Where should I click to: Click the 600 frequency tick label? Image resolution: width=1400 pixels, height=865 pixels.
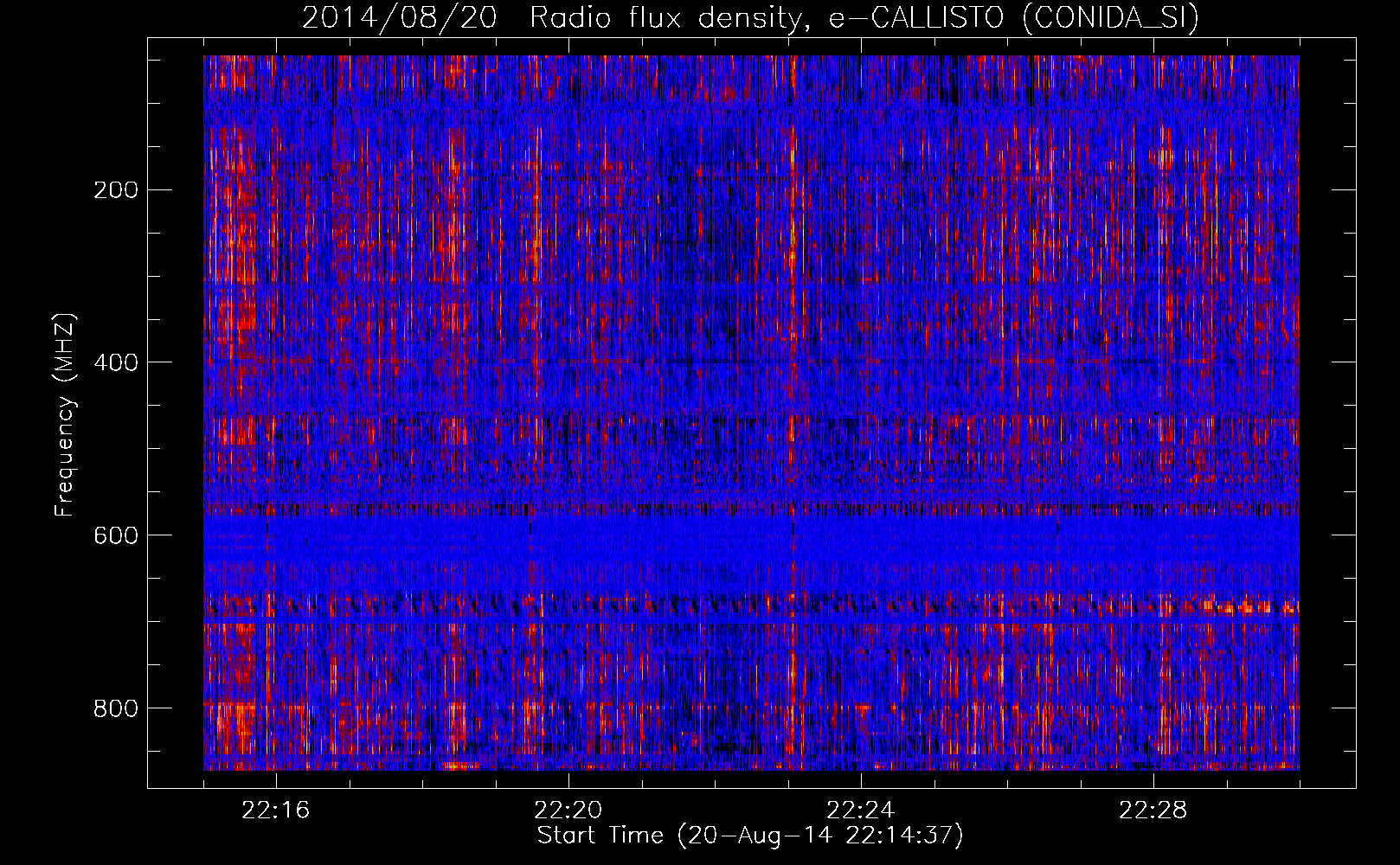[116, 535]
